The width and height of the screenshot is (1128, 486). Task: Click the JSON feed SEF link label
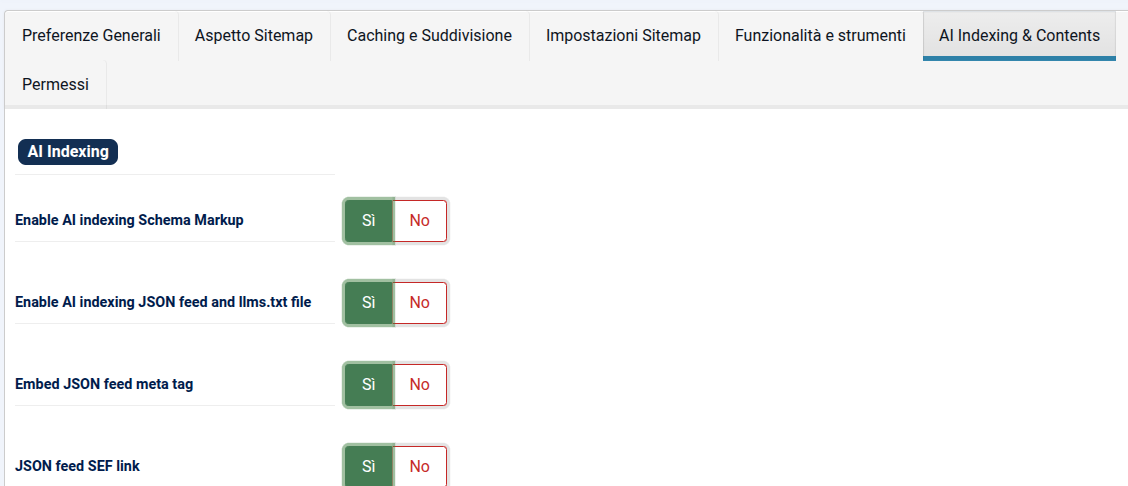coord(78,466)
